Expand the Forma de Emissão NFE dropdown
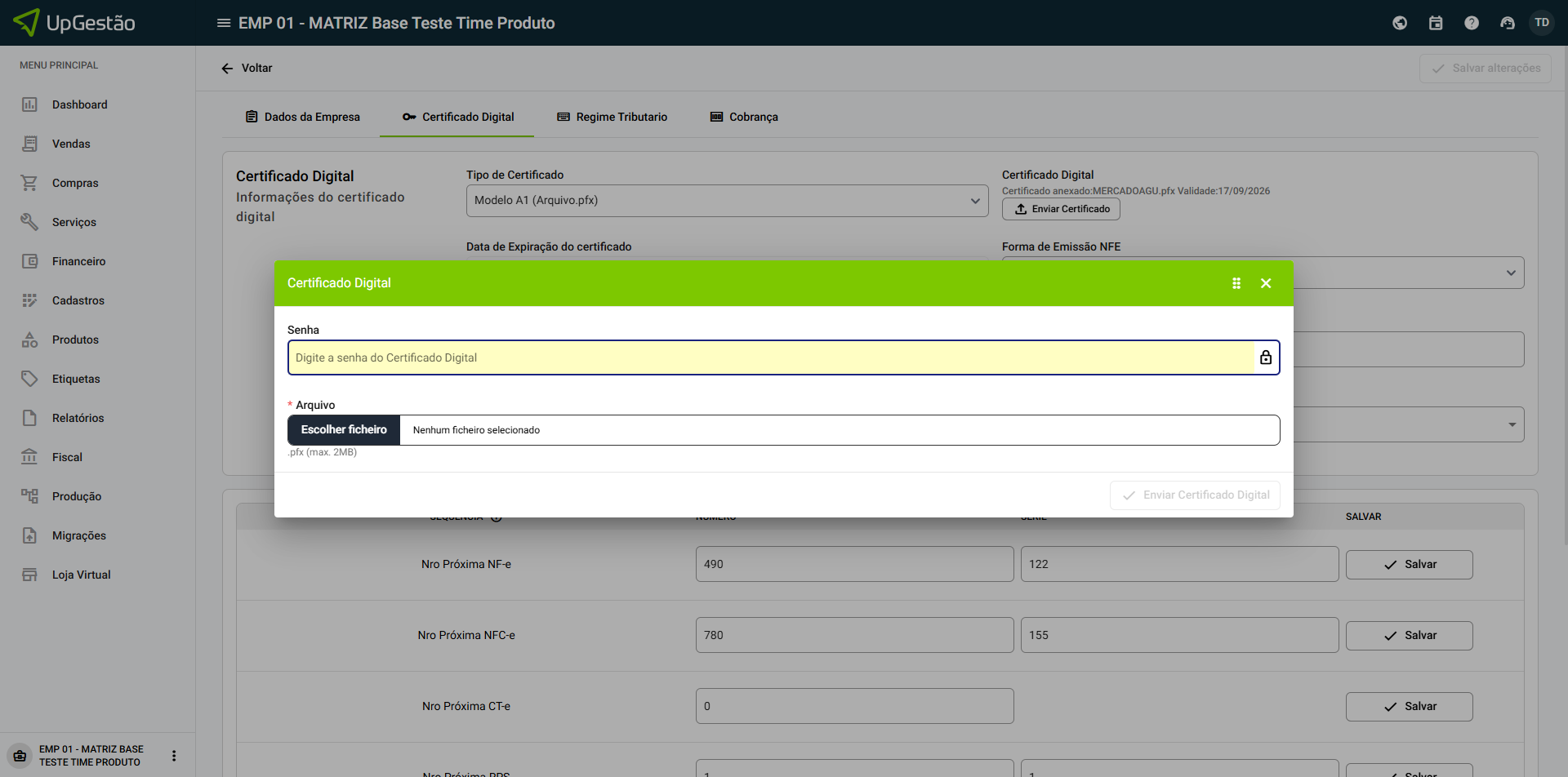This screenshot has height=777, width=1568. pyautogui.click(x=1511, y=273)
